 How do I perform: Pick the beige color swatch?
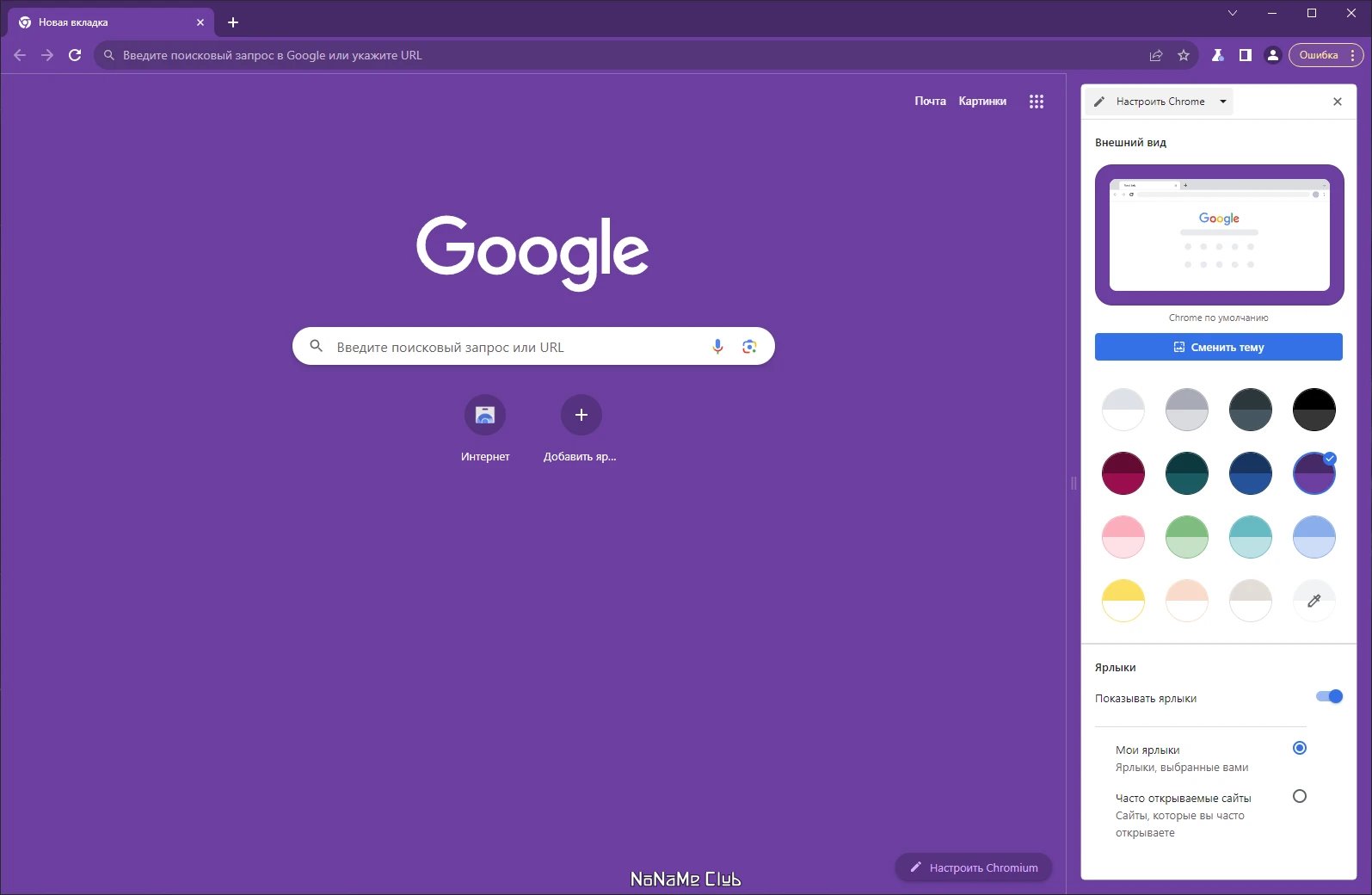coord(1251,601)
